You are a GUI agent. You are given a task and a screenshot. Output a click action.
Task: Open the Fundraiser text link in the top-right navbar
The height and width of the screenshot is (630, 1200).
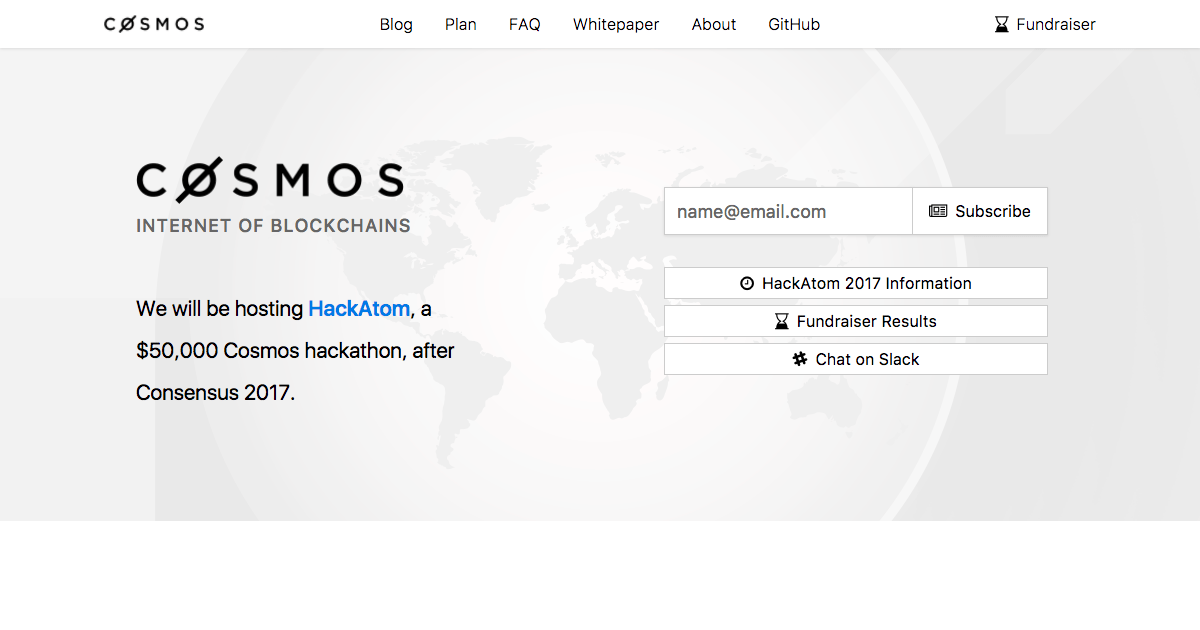click(x=1056, y=24)
